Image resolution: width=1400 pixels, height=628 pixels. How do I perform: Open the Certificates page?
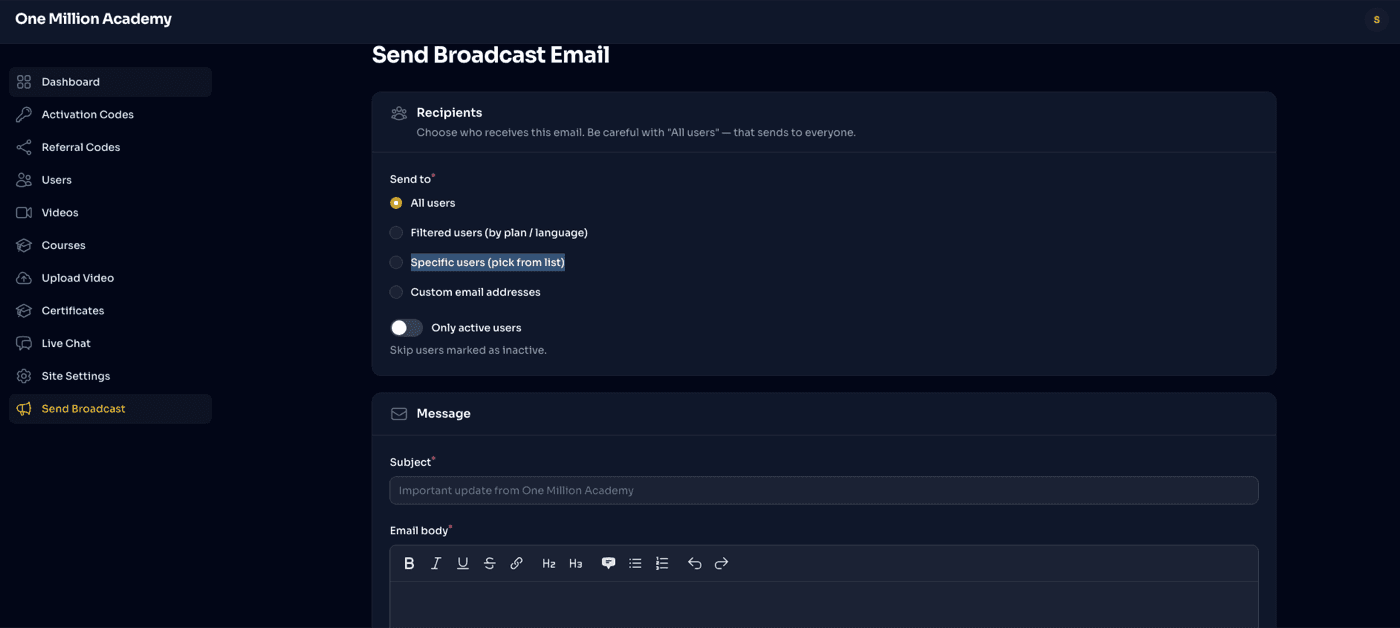110,311
